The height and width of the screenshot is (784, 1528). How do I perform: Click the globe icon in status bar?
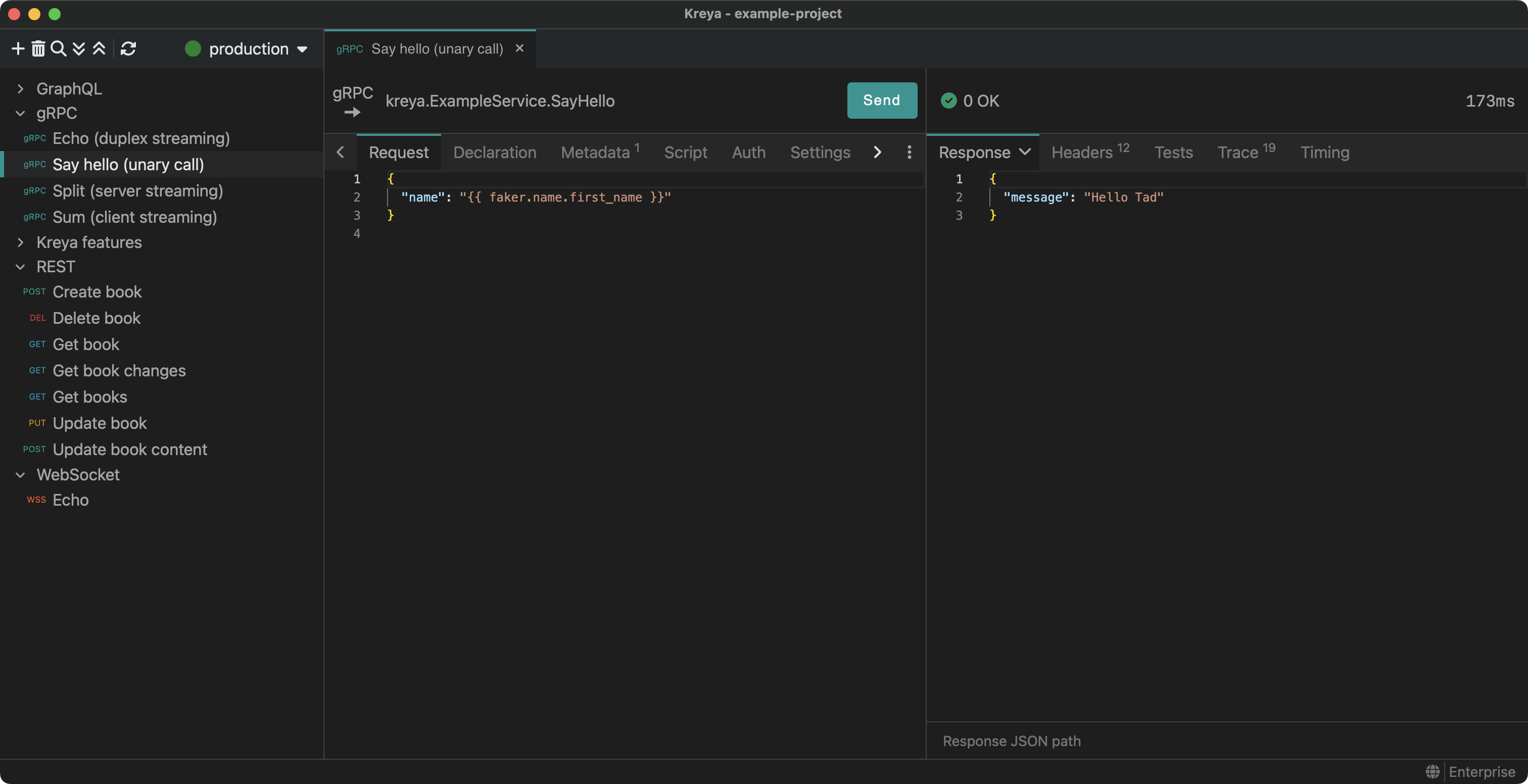(1432, 771)
